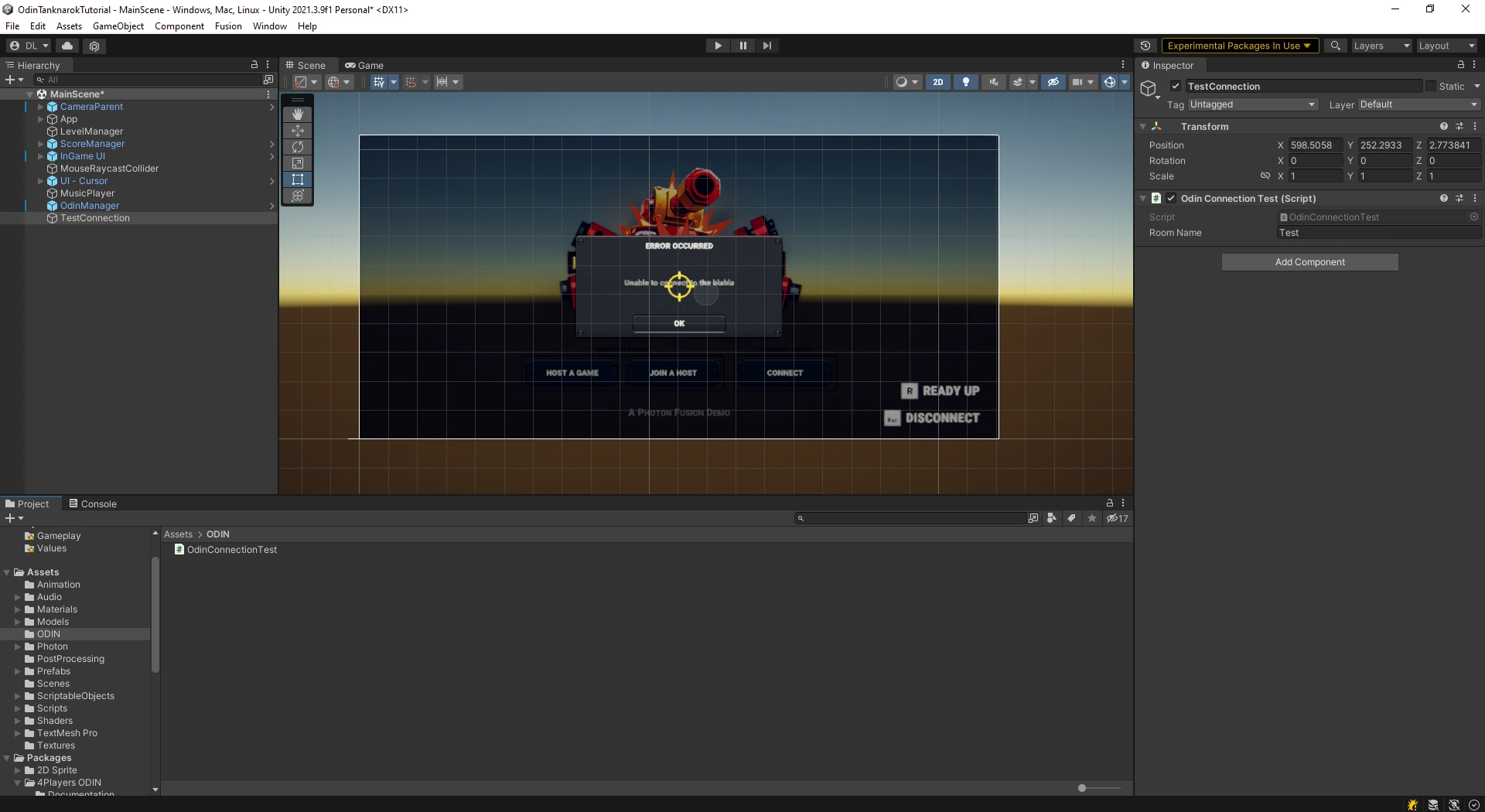Select the Rect tool in Scene overlay
1485x812 pixels.
click(x=298, y=179)
